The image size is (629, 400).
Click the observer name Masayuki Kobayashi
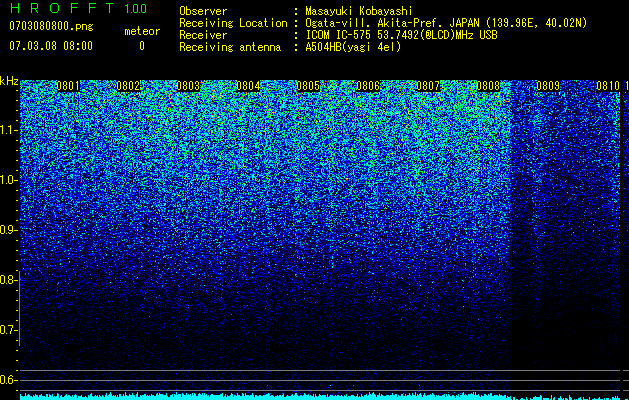coord(359,11)
